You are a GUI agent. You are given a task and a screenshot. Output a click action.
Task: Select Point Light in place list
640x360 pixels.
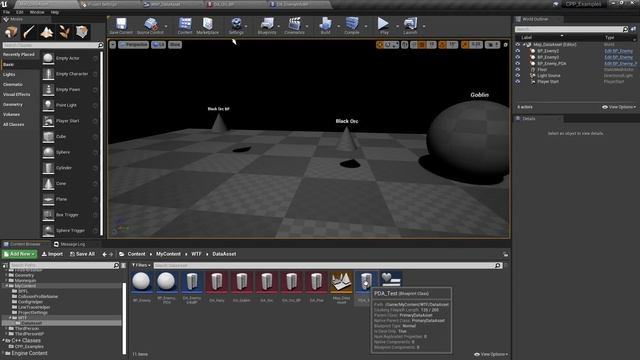[x=70, y=105]
